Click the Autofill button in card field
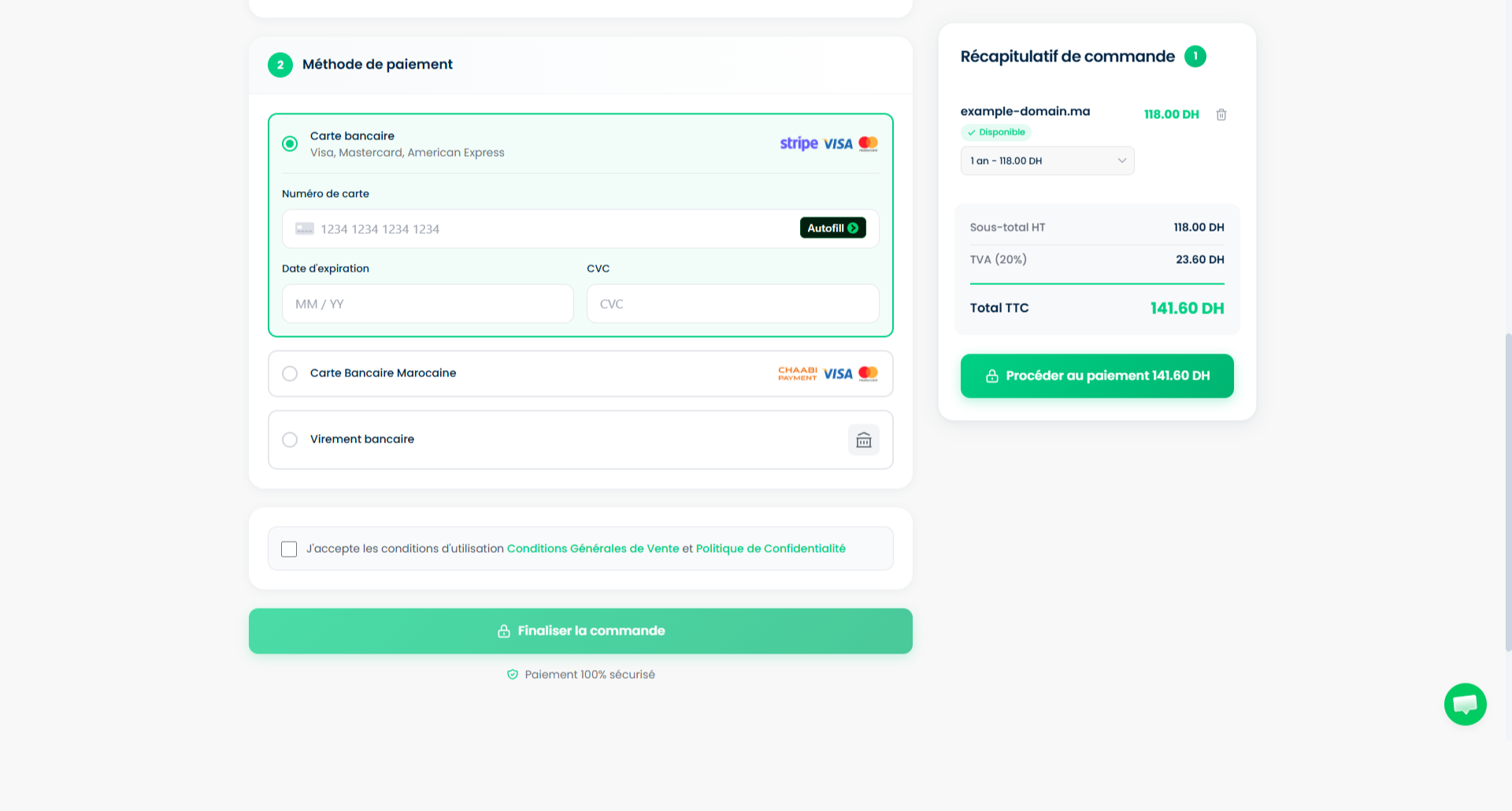The width and height of the screenshot is (1512, 811). (x=832, y=228)
